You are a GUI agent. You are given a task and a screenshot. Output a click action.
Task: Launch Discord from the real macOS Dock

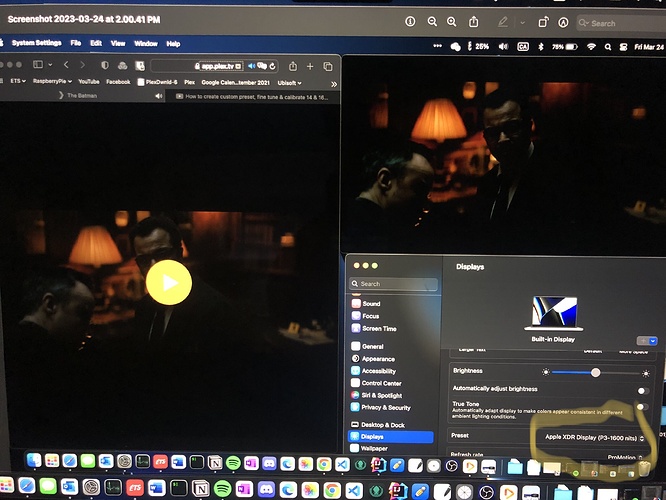click(266, 490)
